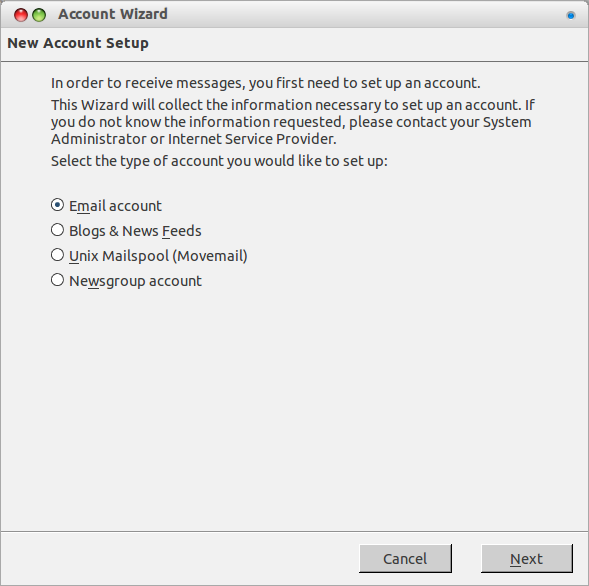Pick the Newsgroup account radio circle

coord(57,280)
